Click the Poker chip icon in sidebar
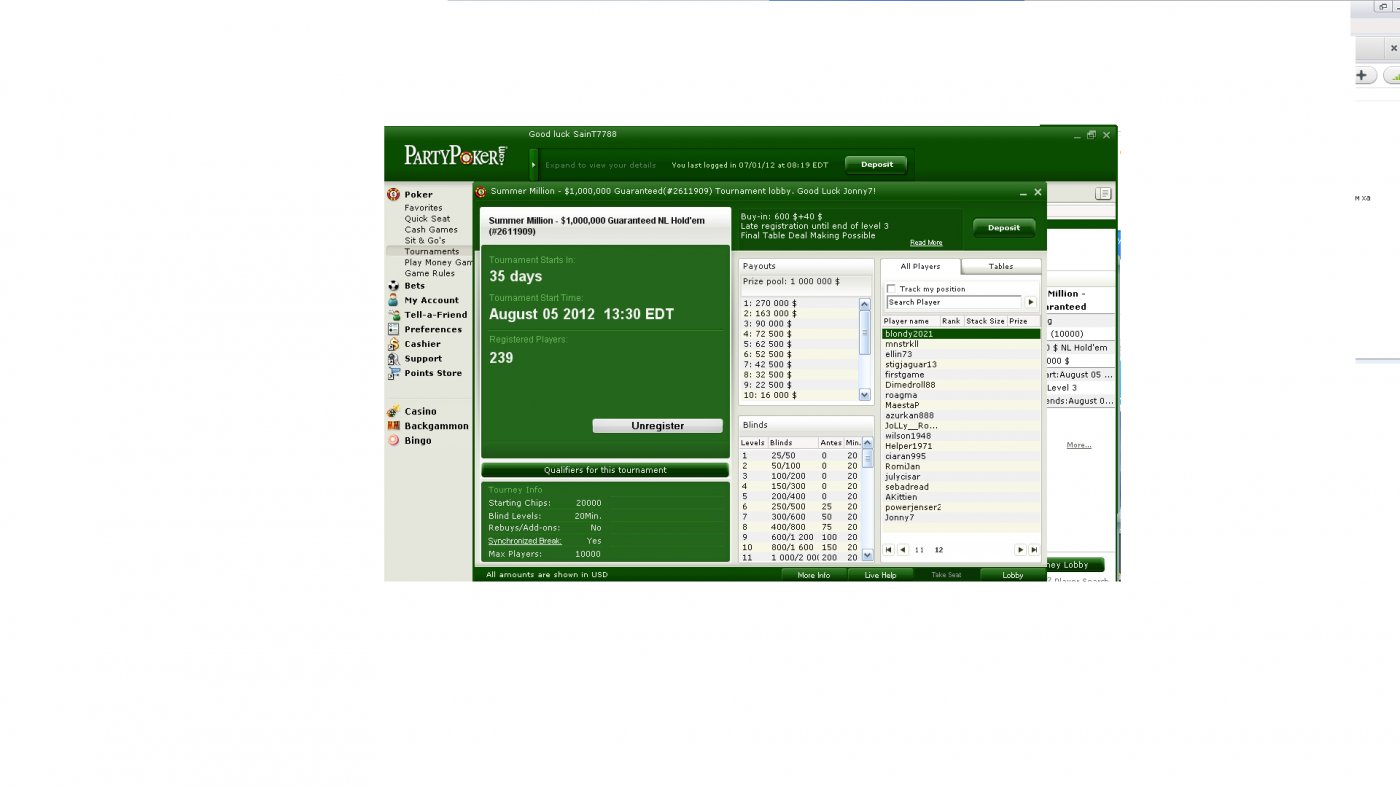Viewport: 1400px width, 787px height. pos(393,195)
